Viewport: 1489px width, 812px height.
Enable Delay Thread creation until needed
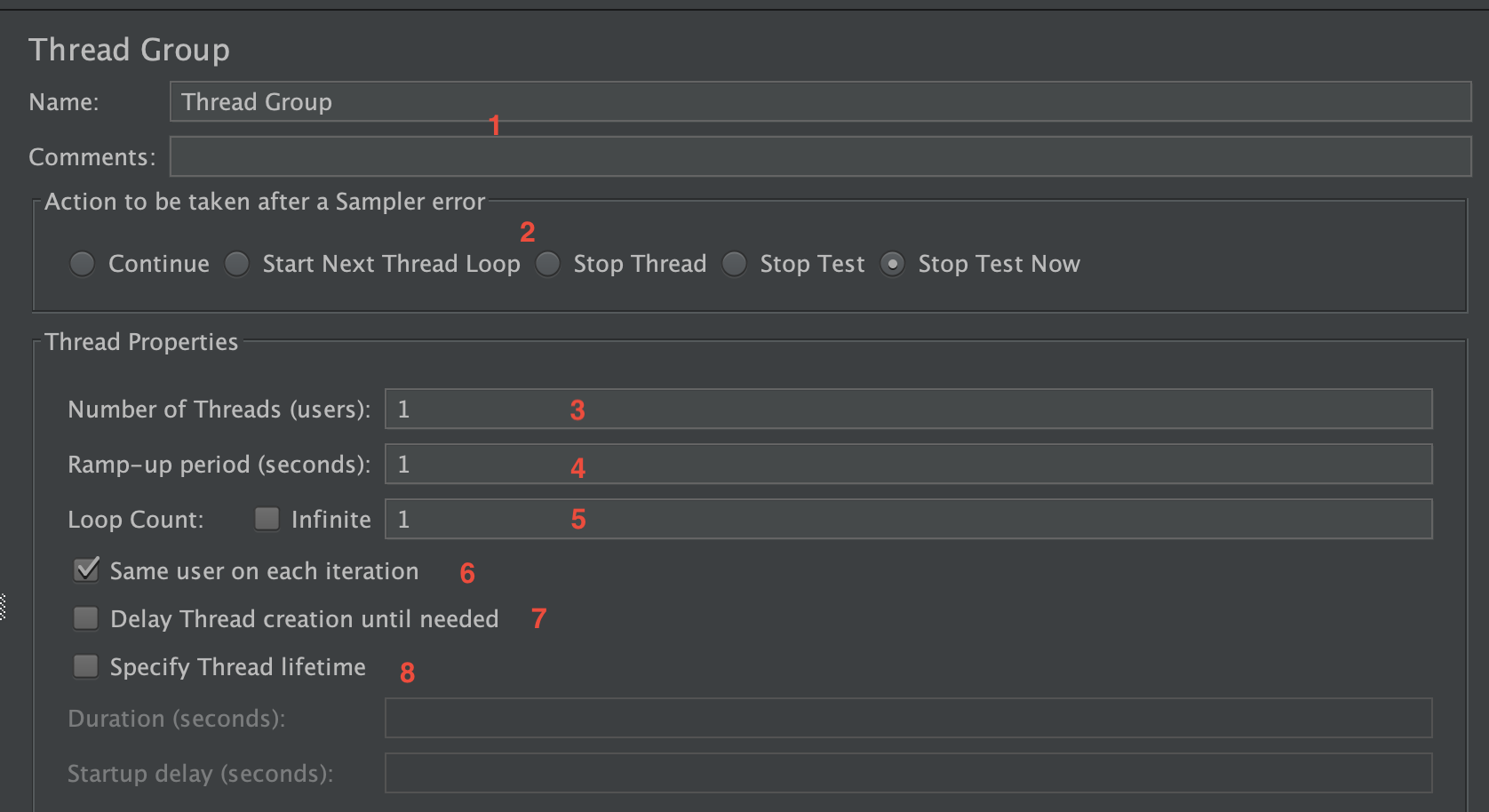[86, 618]
